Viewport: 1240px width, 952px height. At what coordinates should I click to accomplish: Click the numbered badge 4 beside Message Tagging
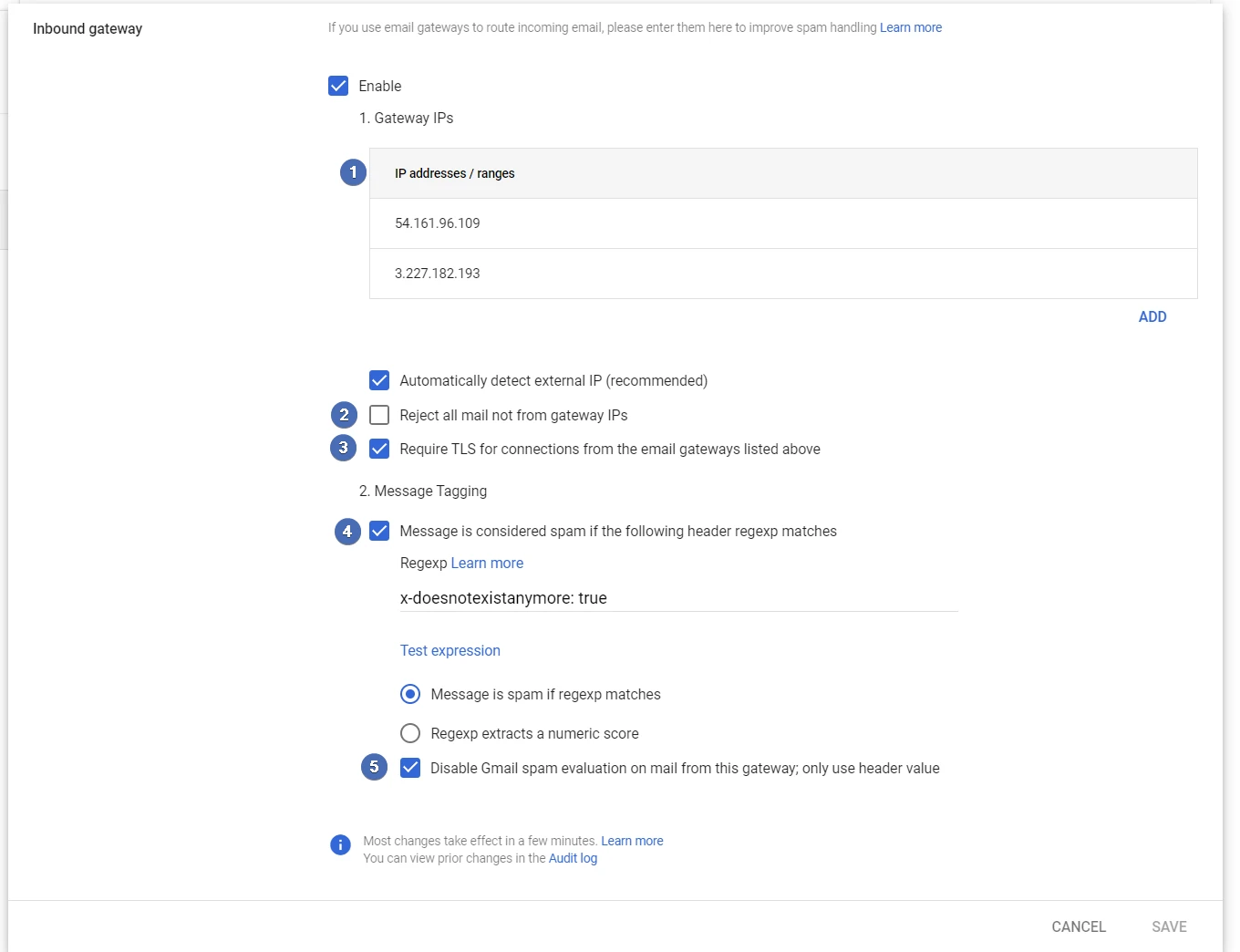347,532
